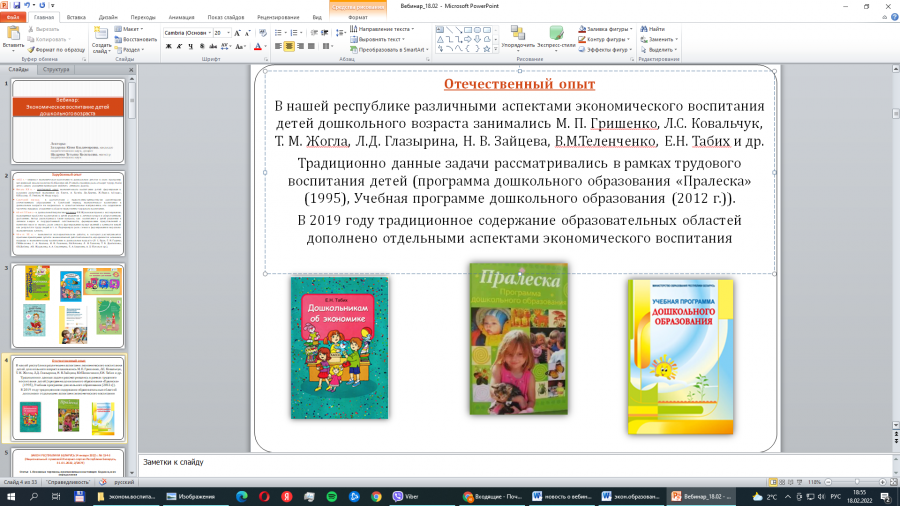Open the font size dropdown
The height and width of the screenshot is (506, 900).
click(x=222, y=33)
